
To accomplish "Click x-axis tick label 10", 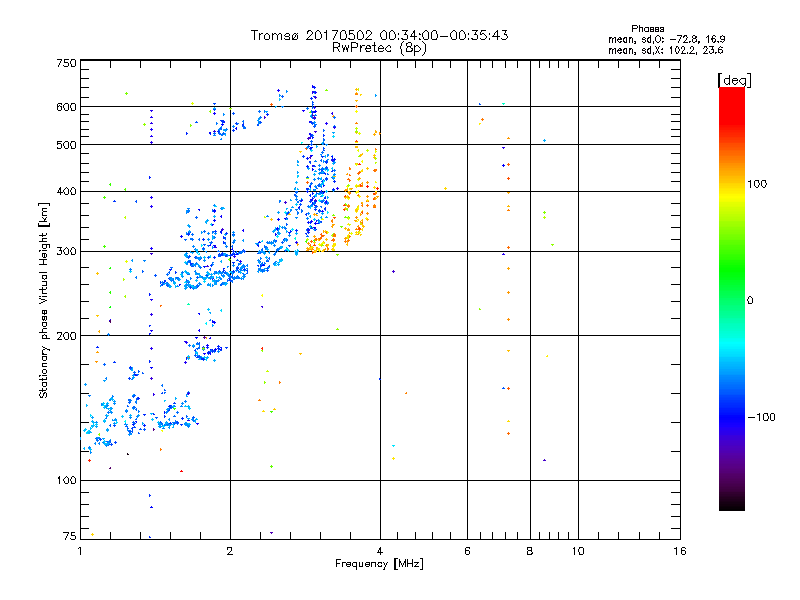I will click(x=578, y=551).
